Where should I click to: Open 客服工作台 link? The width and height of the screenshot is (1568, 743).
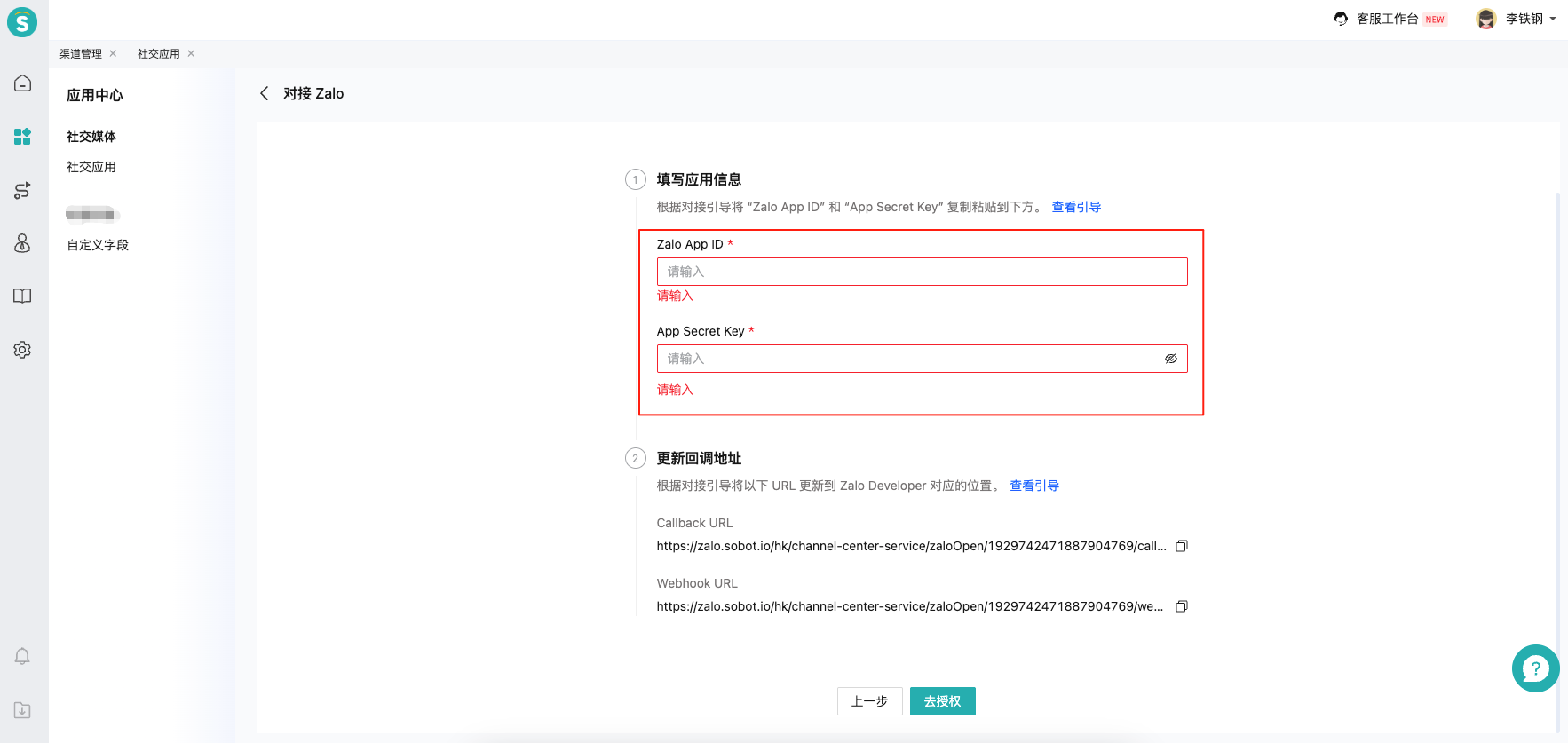[1388, 19]
